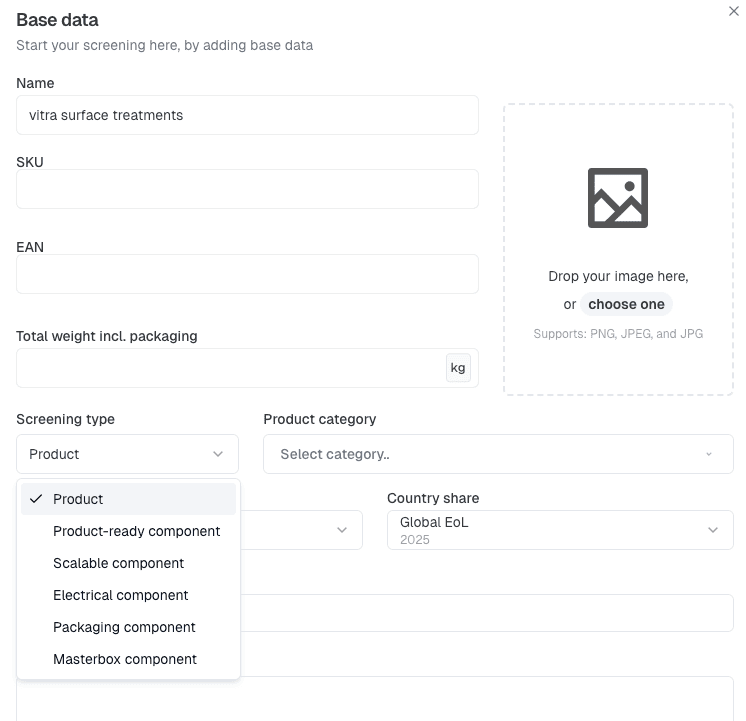Screen dimensions: 746x721
Task: Click the Country share chevron arrow
Action: tap(713, 530)
